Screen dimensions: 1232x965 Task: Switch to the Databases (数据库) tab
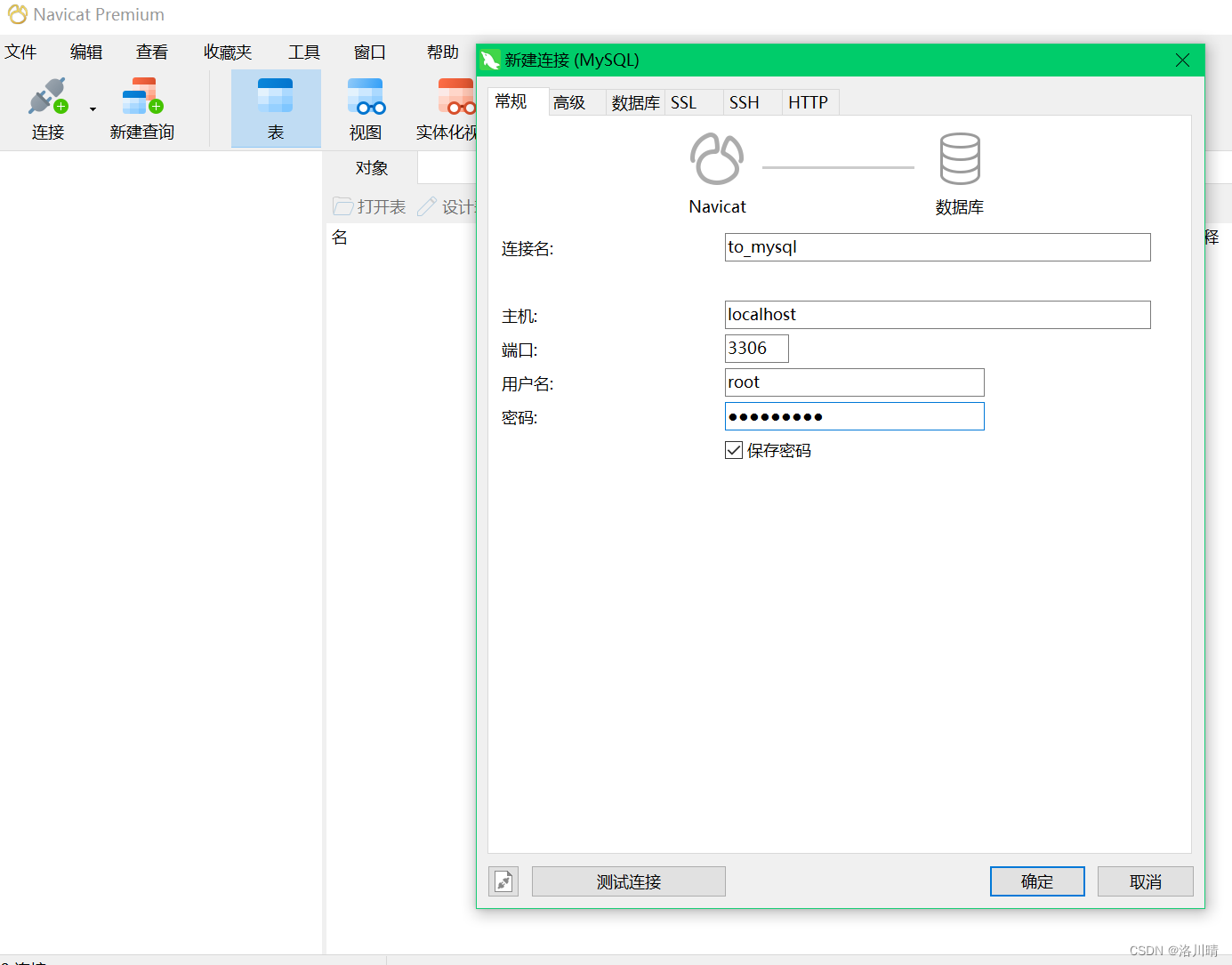pyautogui.click(x=636, y=102)
